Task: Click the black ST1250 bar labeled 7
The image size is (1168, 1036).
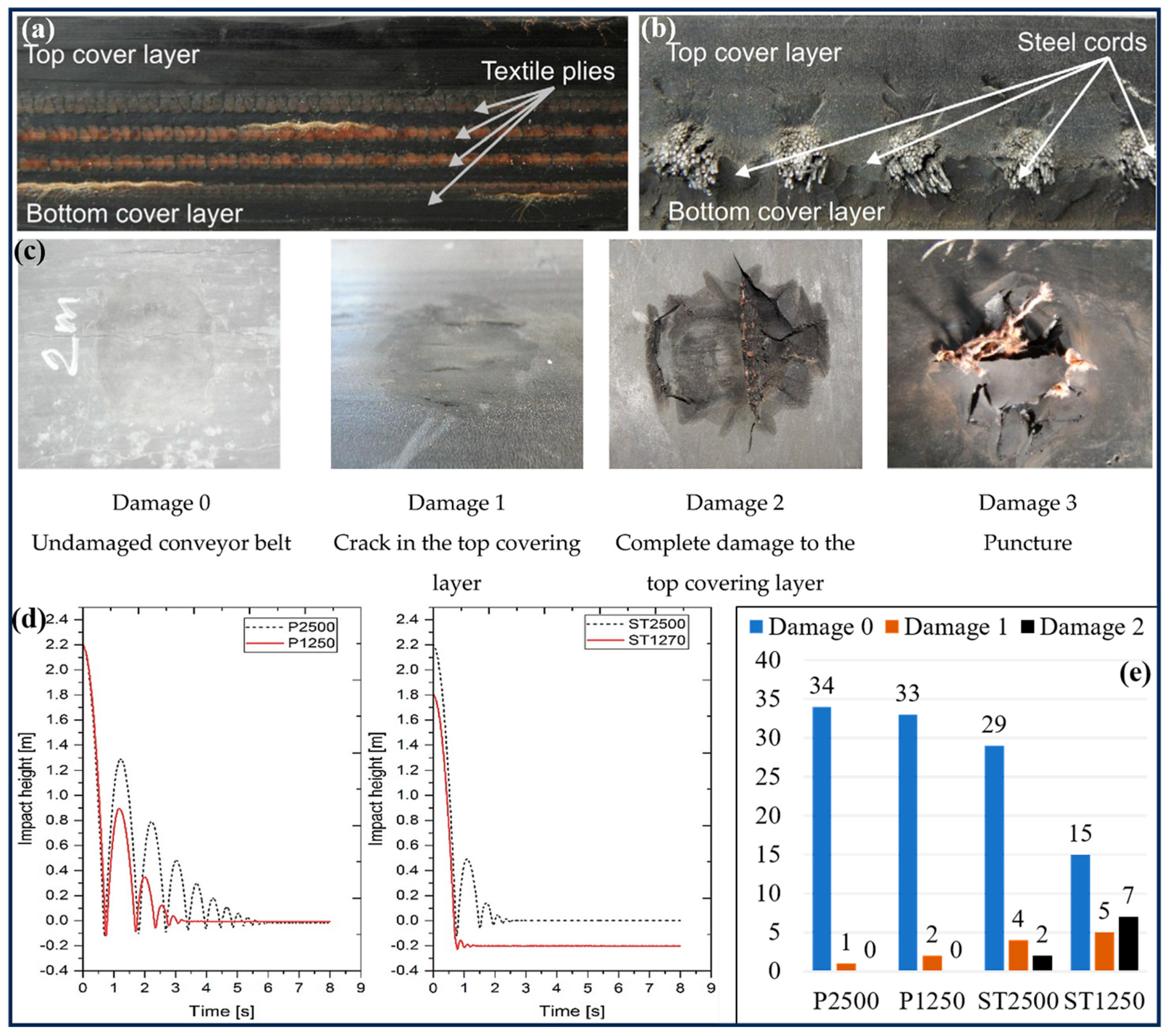Action: tap(1128, 943)
